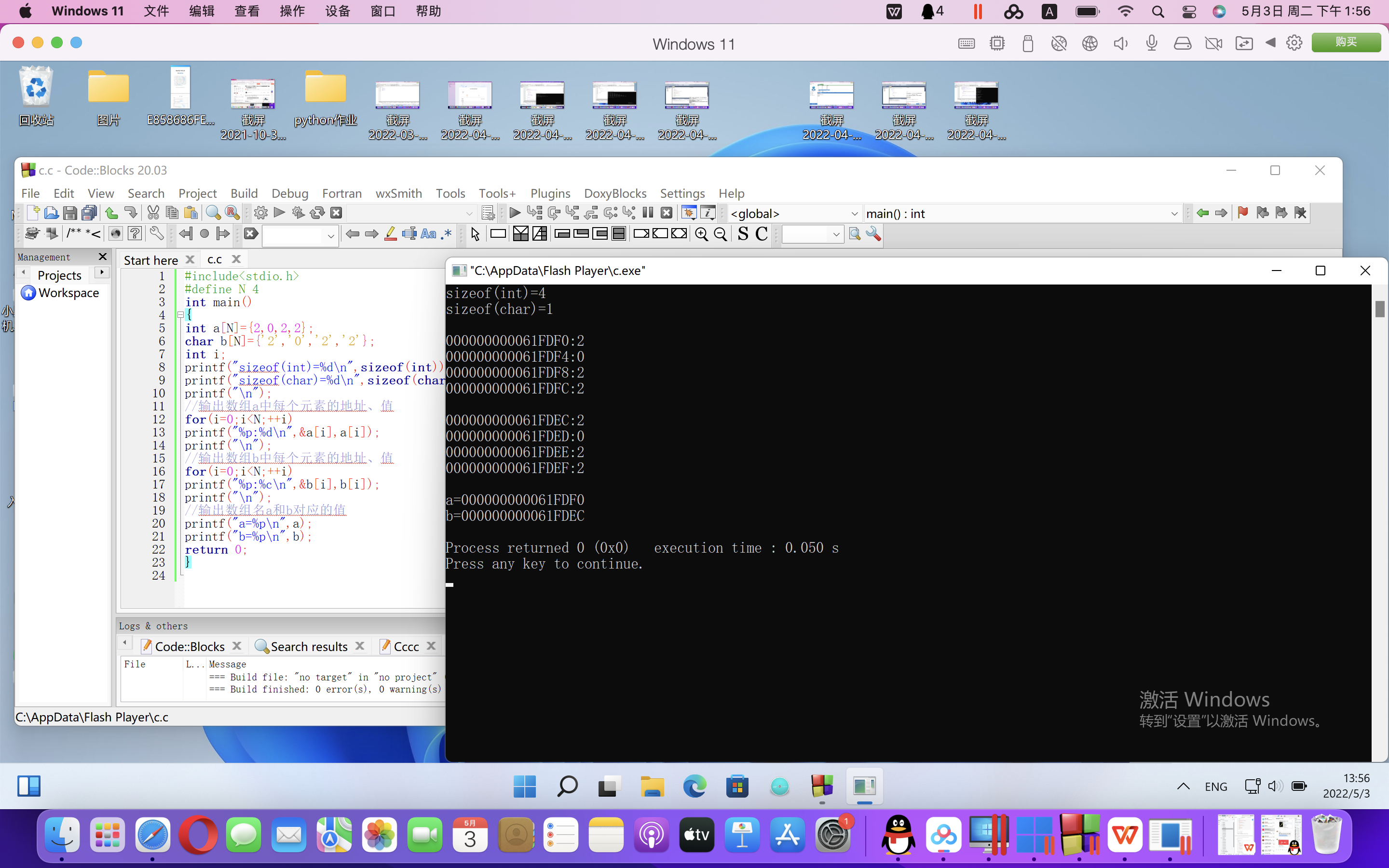
Task: Click the green 购买 button
Action: [x=1346, y=42]
